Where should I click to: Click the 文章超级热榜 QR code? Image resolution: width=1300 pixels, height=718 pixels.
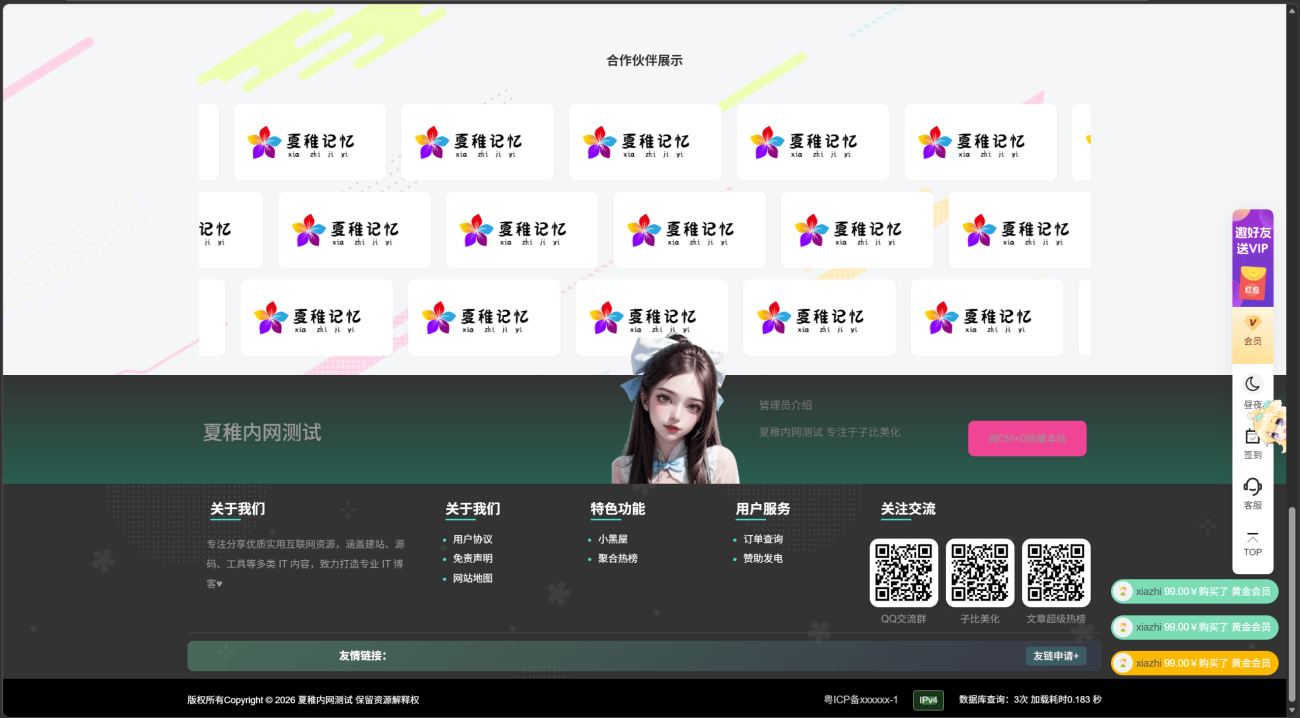pos(1055,573)
